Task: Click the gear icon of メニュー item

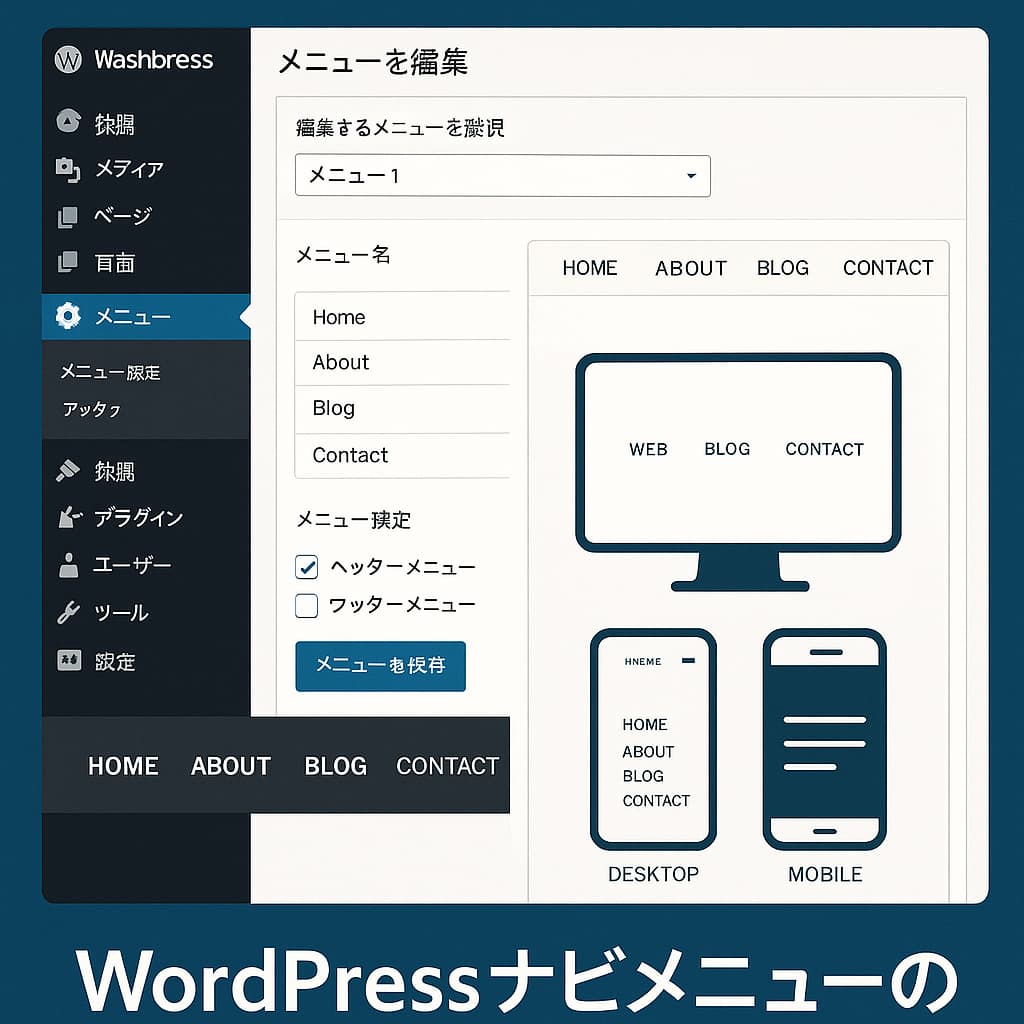Action: tap(68, 316)
